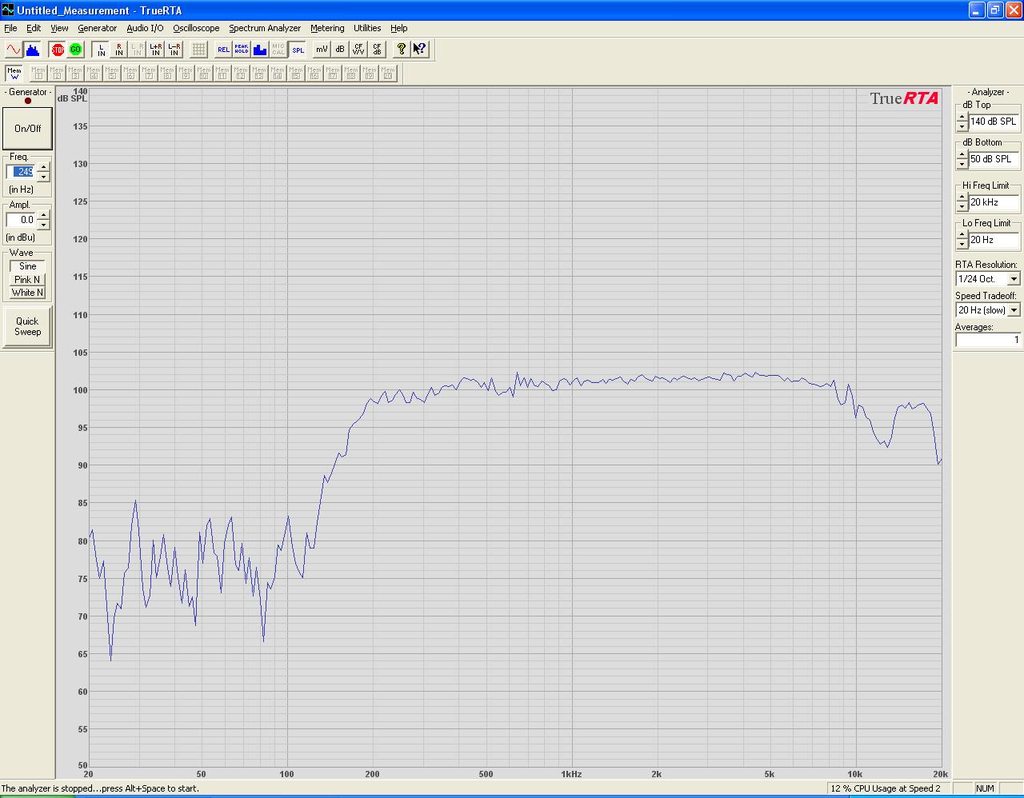
Task: Click the yellow question mark help icon
Action: point(402,48)
